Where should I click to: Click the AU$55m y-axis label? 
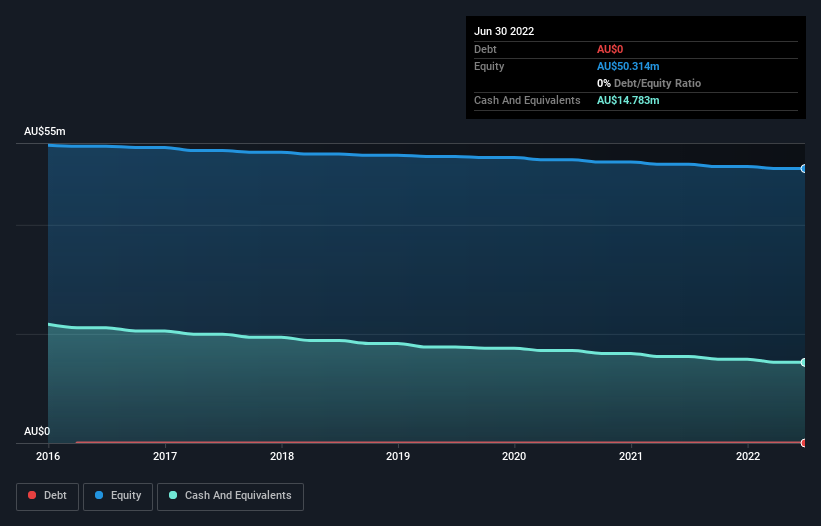click(x=45, y=131)
